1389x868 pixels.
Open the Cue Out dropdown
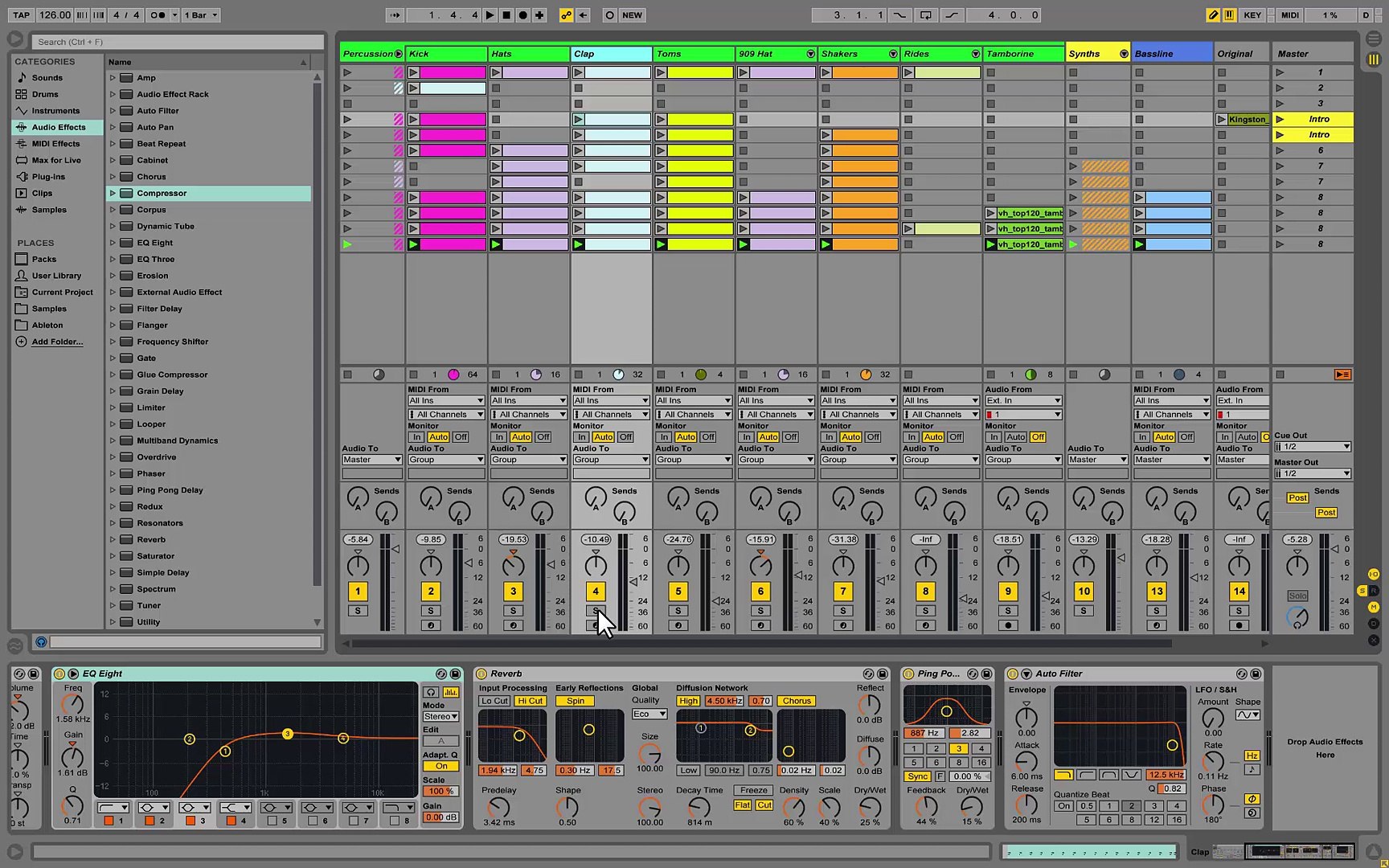click(x=1313, y=447)
